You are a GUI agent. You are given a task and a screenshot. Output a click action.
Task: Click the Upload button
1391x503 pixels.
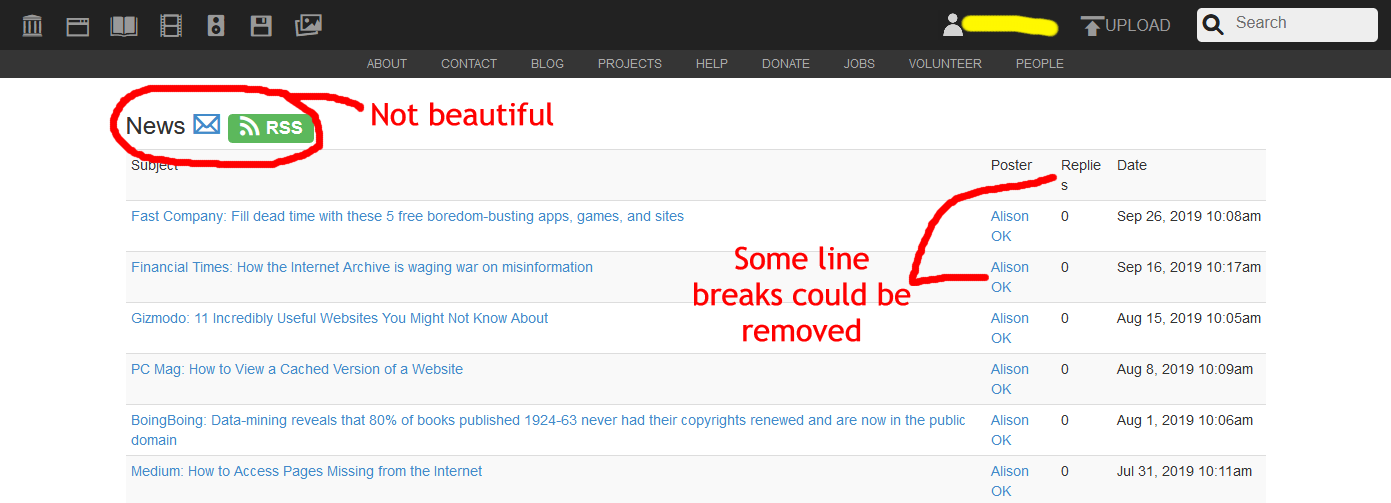coord(1126,26)
